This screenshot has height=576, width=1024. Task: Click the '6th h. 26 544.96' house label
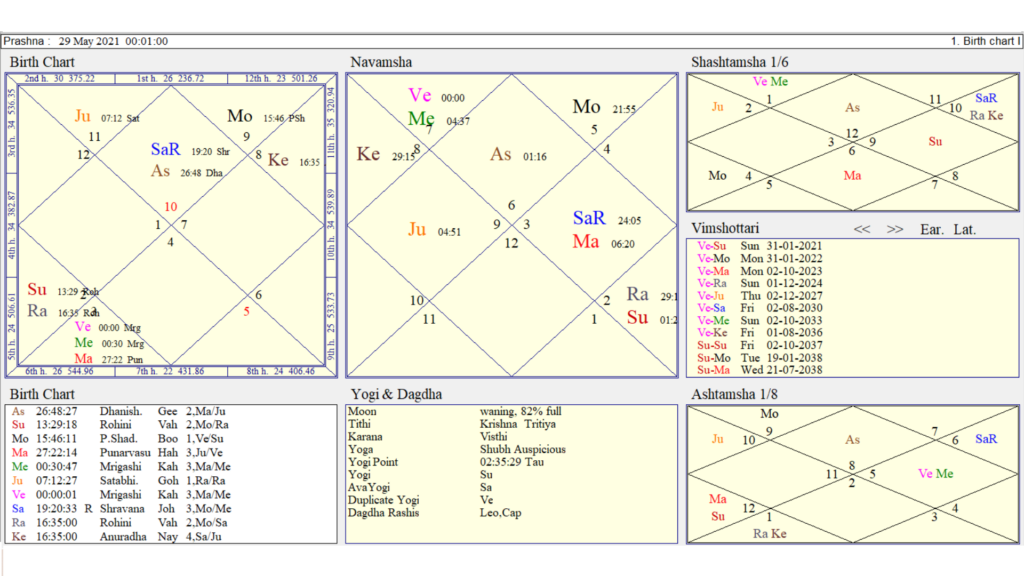point(59,371)
